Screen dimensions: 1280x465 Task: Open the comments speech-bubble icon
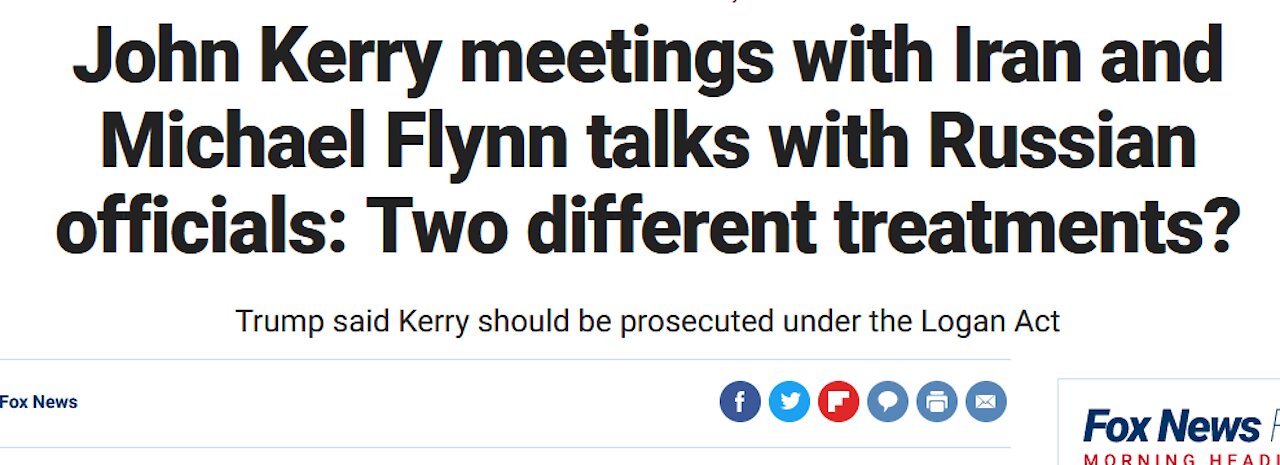[887, 402]
